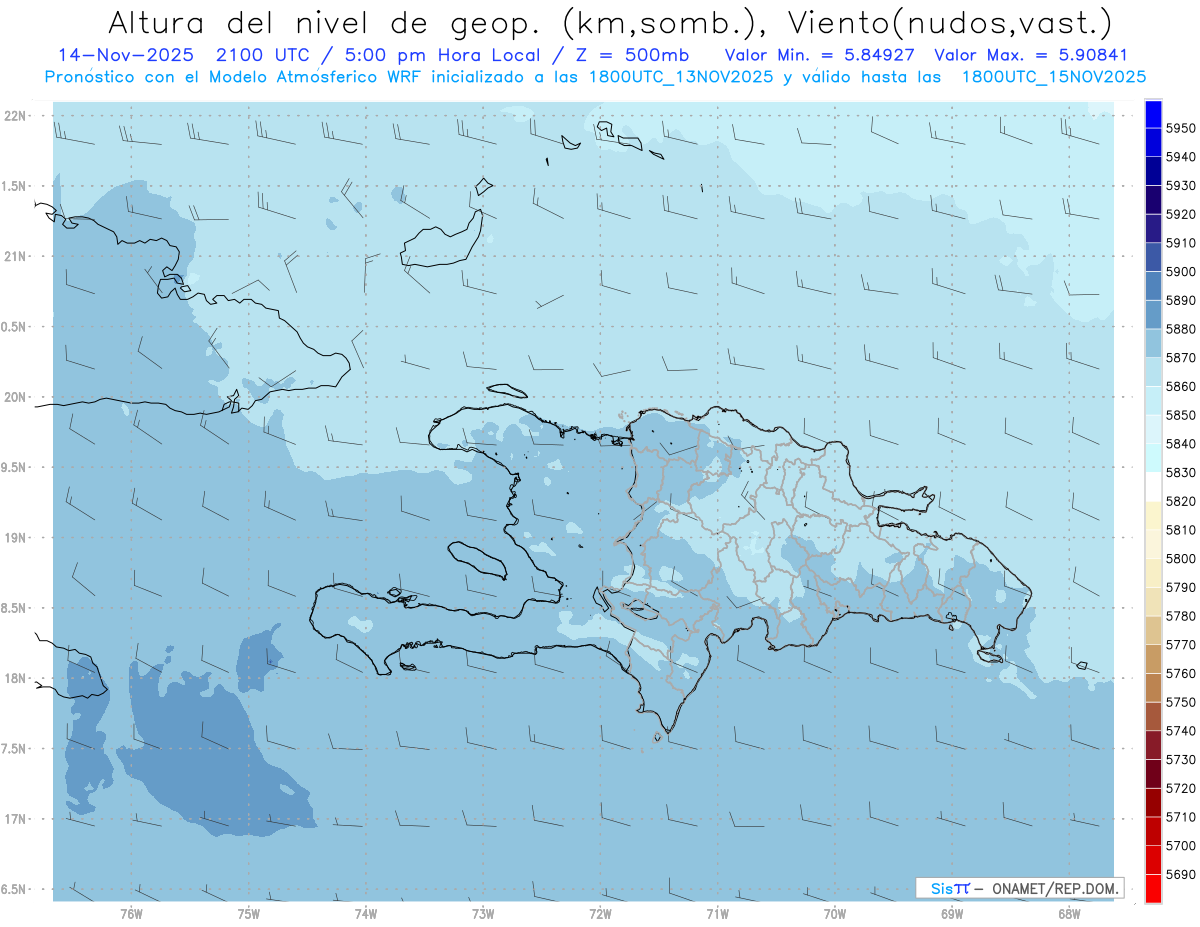Click the '5770' colorbar value
Viewport: 1200px width, 927px height.
(x=1181, y=645)
